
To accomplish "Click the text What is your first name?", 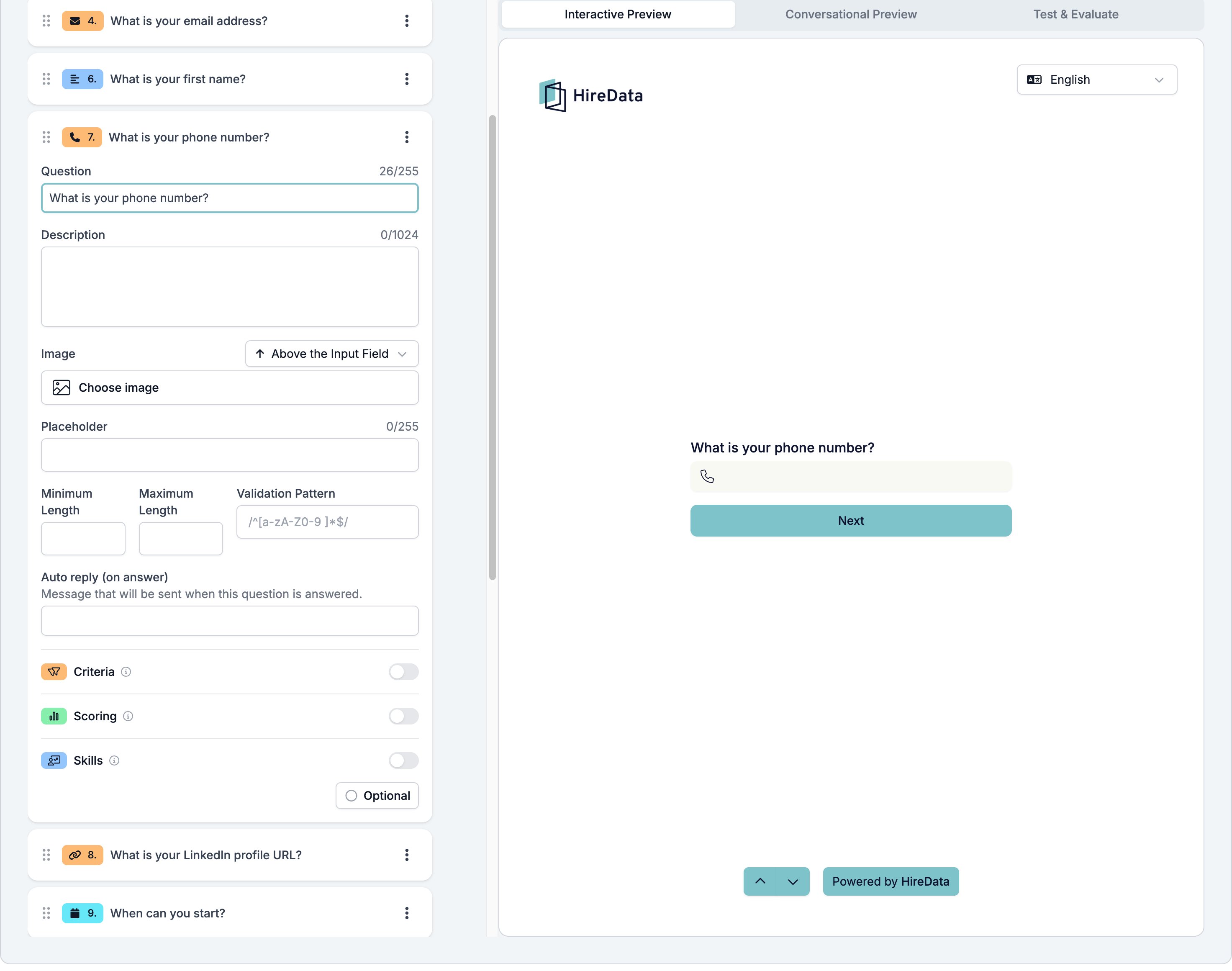I will (x=178, y=79).
